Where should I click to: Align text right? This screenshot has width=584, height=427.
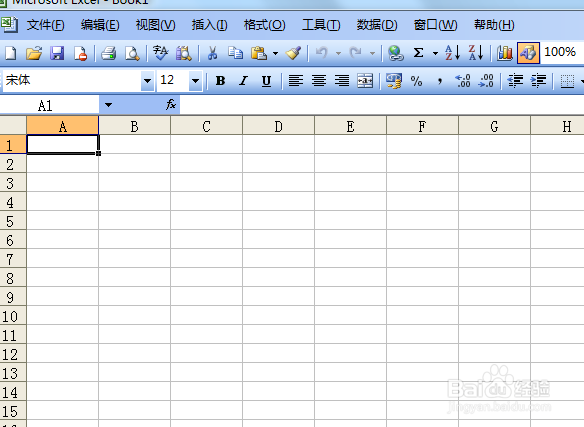[x=342, y=80]
